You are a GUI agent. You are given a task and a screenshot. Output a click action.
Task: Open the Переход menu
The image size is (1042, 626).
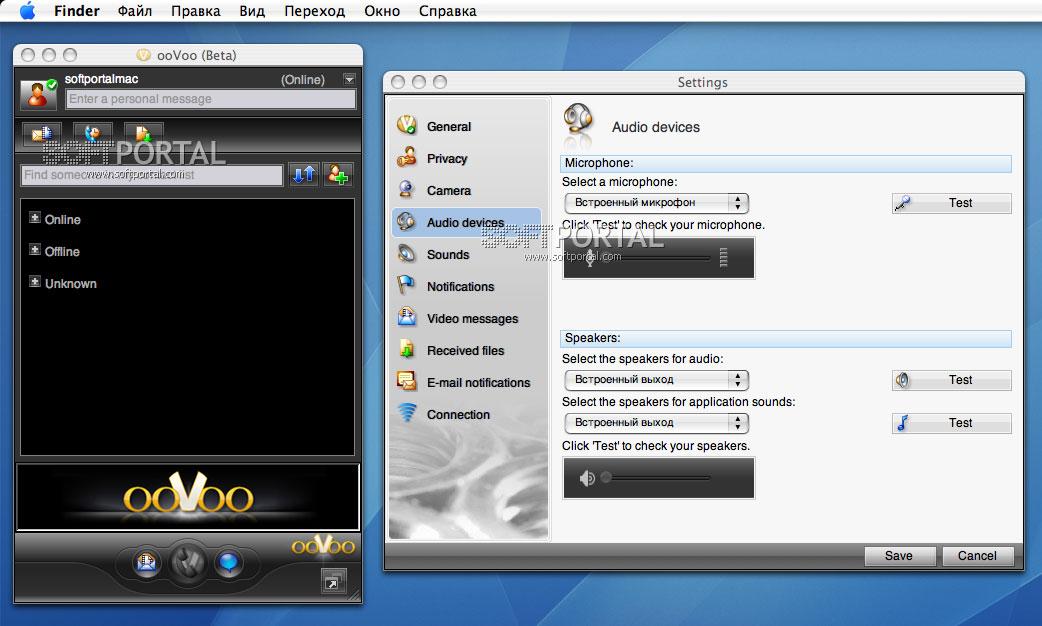click(x=314, y=11)
